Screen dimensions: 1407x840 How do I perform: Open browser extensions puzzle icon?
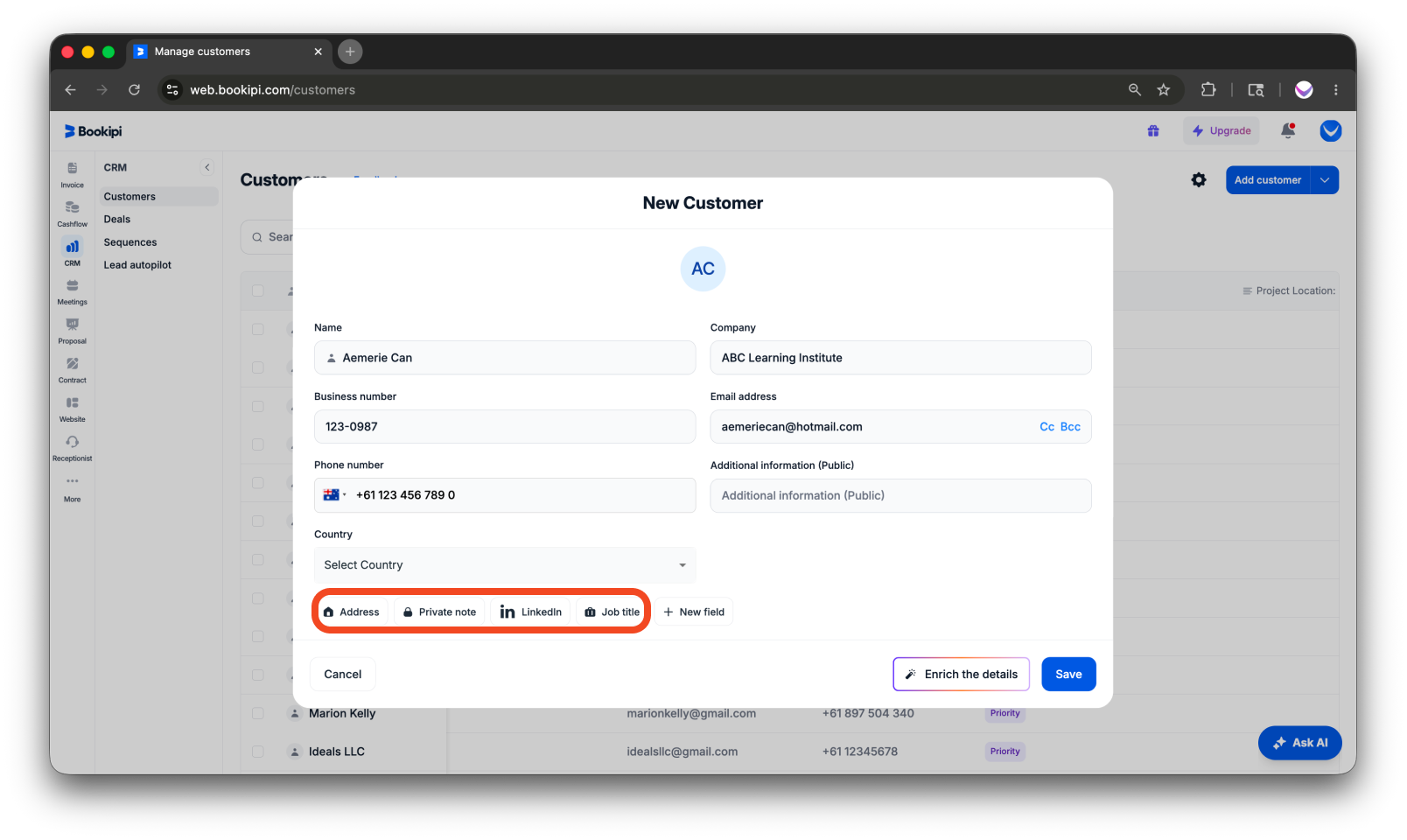[1208, 89]
